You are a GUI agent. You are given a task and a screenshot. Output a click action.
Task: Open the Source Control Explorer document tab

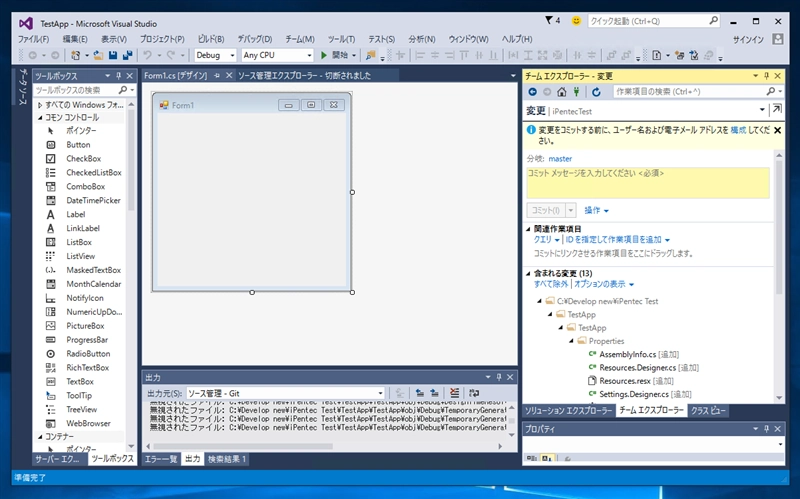pos(305,76)
